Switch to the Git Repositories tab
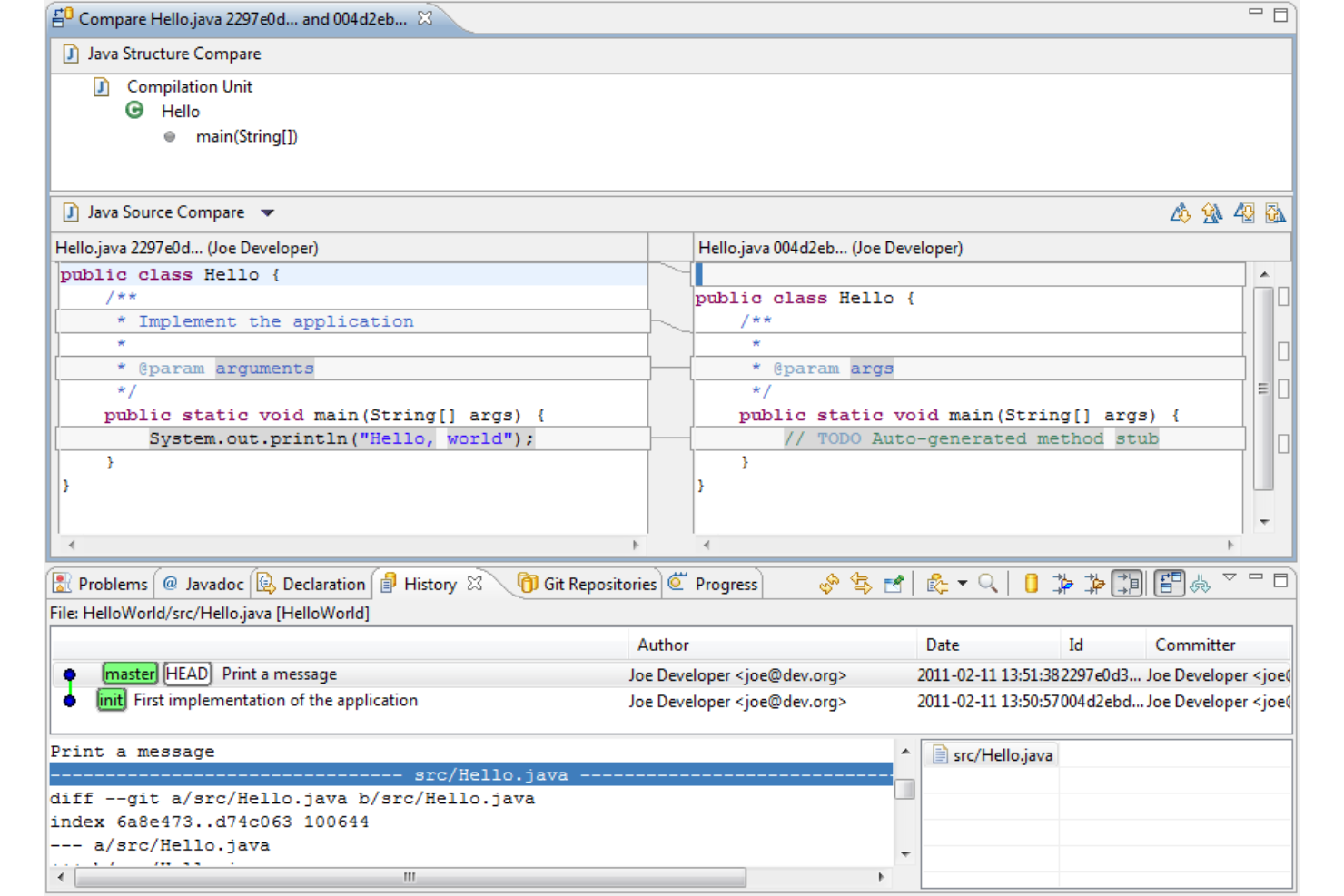The height and width of the screenshot is (896, 1344). (588, 584)
